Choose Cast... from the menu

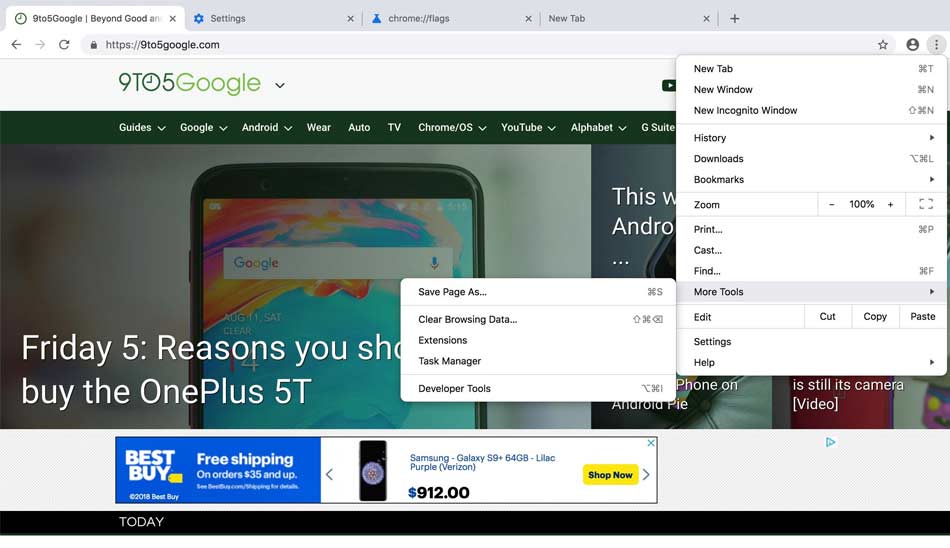[811, 250]
